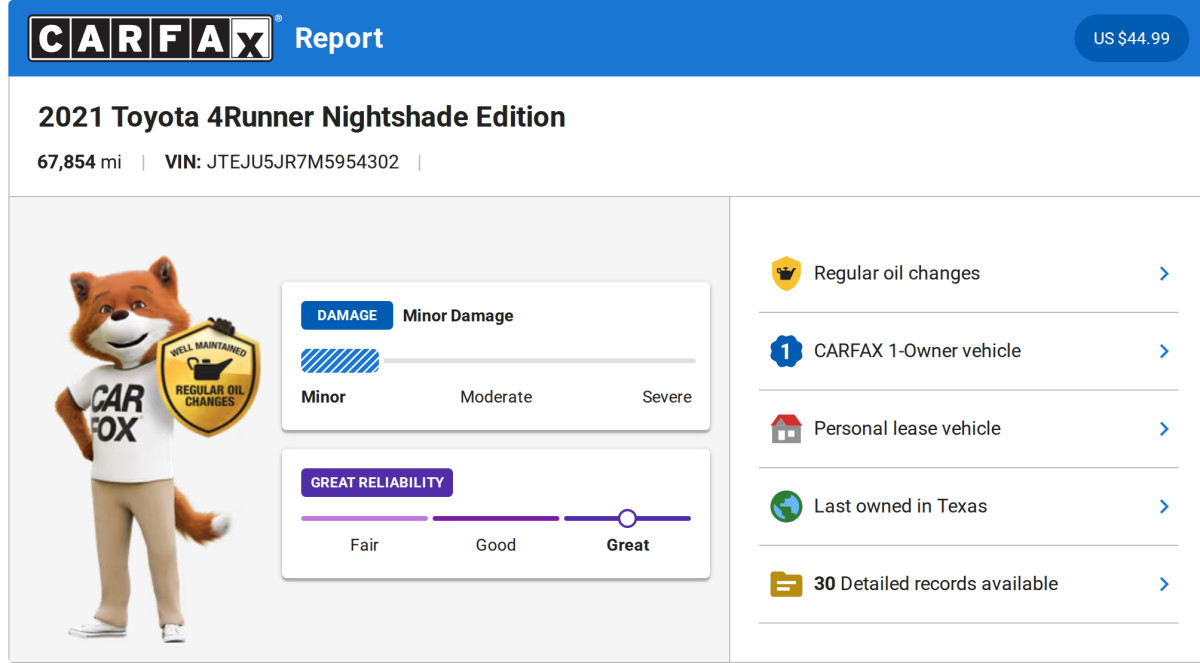Open Last owned in Texas chevron
This screenshot has width=1200, height=663.
(x=1164, y=506)
